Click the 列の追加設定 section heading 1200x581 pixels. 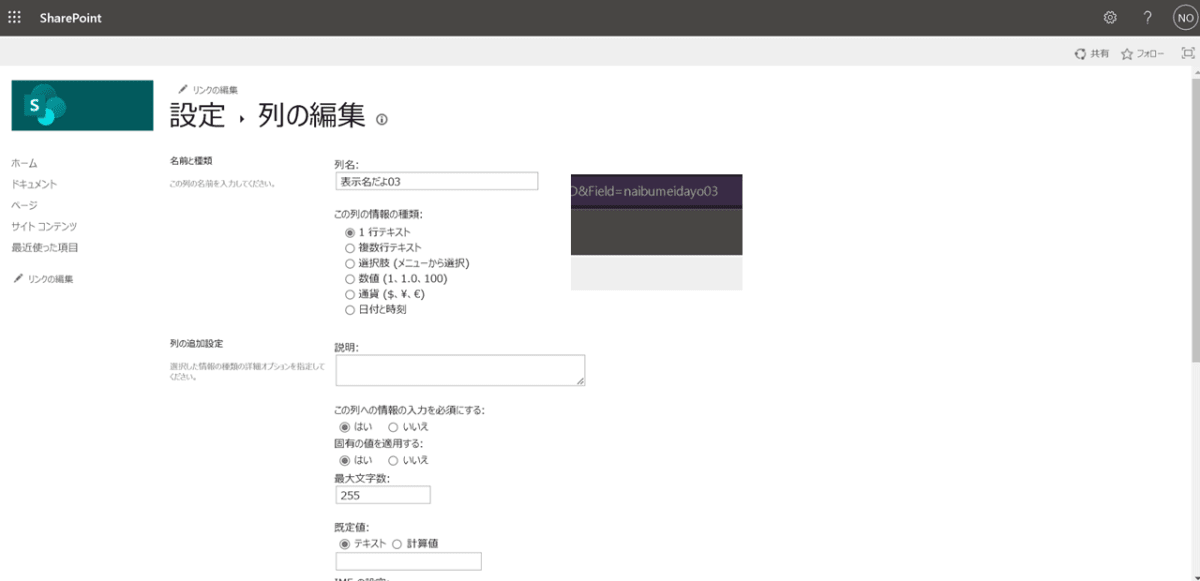click(x=196, y=344)
